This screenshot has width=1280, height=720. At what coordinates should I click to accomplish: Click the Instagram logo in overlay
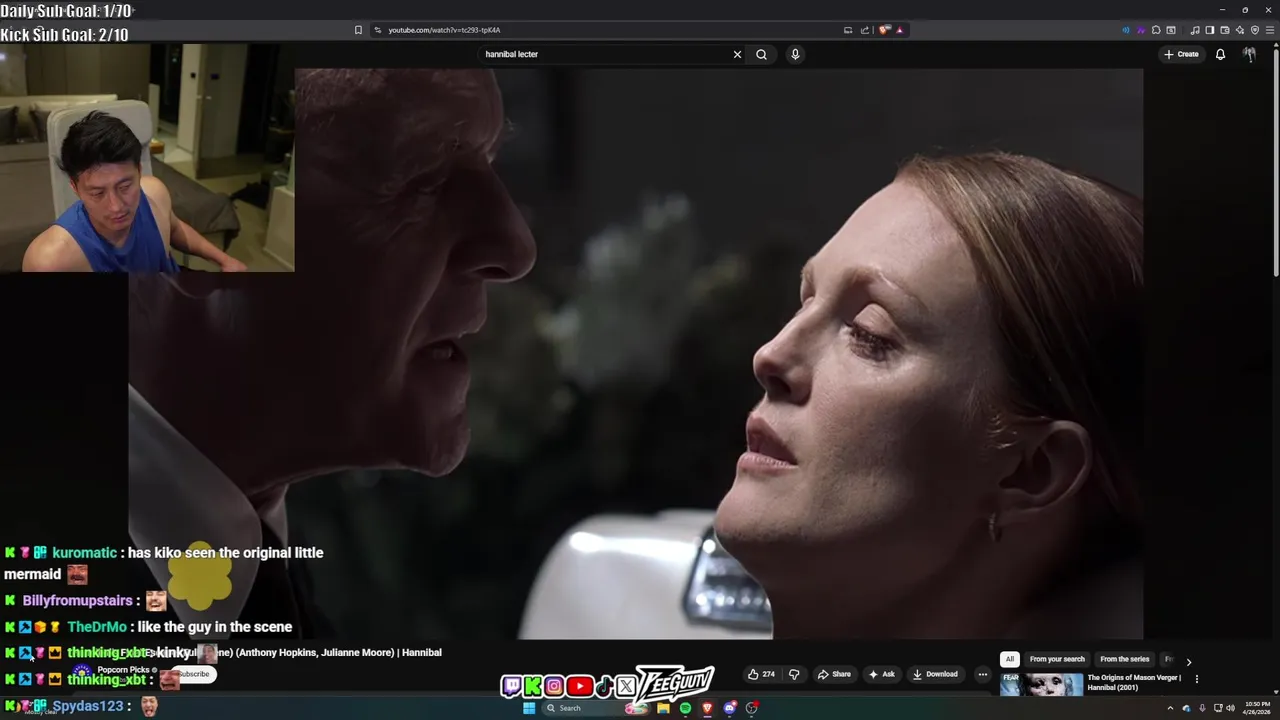pos(554,686)
